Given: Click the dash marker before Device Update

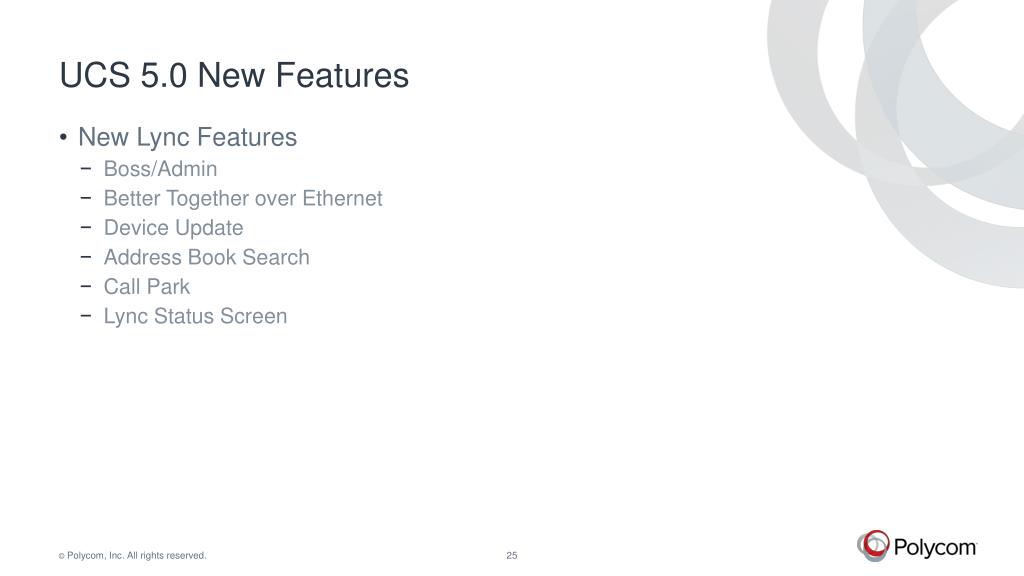Looking at the screenshot, I should pos(86,227).
